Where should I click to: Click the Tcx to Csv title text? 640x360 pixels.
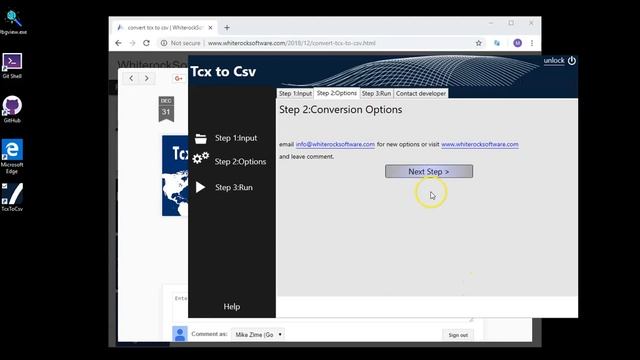point(223,71)
